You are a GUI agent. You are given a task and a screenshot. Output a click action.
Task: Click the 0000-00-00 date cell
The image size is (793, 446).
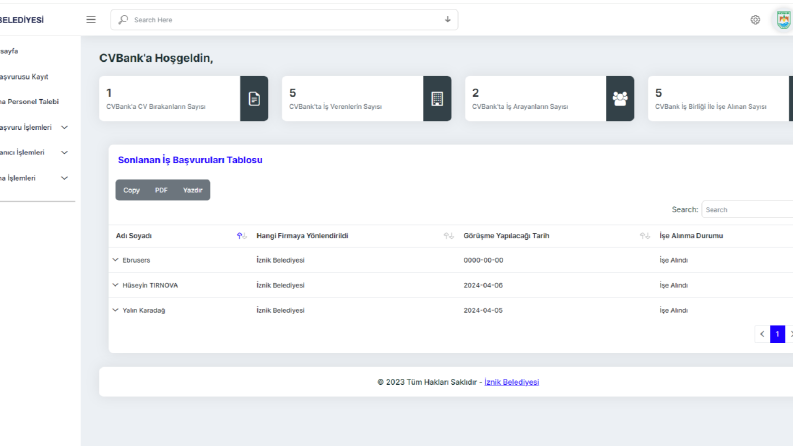(x=483, y=260)
